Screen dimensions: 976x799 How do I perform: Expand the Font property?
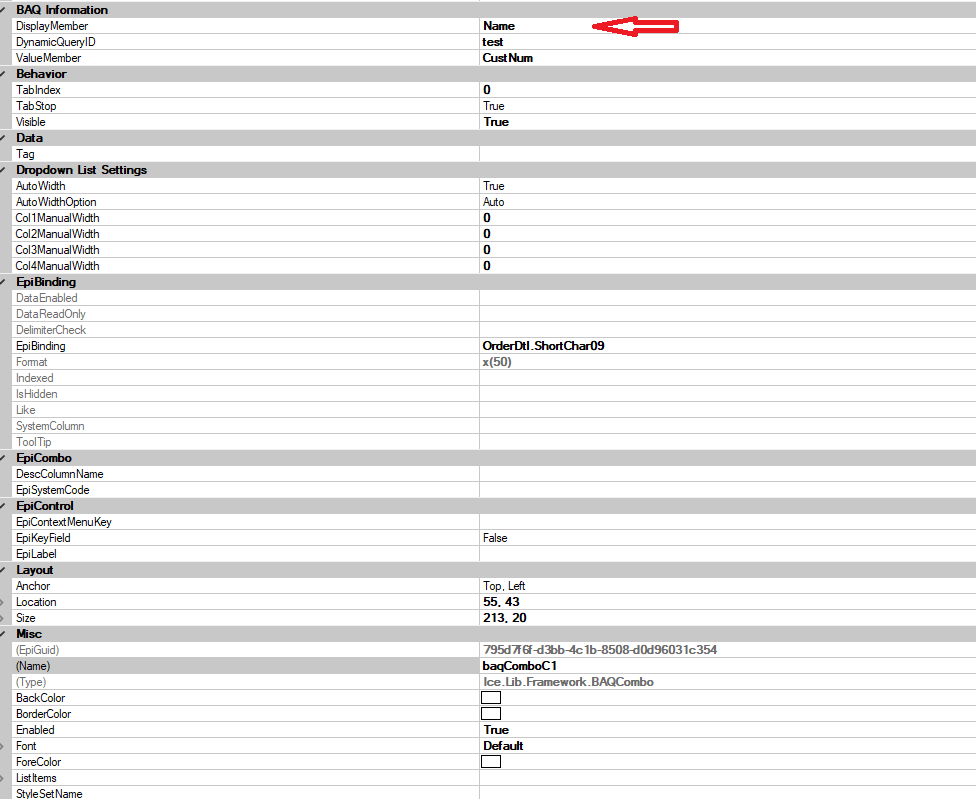[x=2, y=746]
